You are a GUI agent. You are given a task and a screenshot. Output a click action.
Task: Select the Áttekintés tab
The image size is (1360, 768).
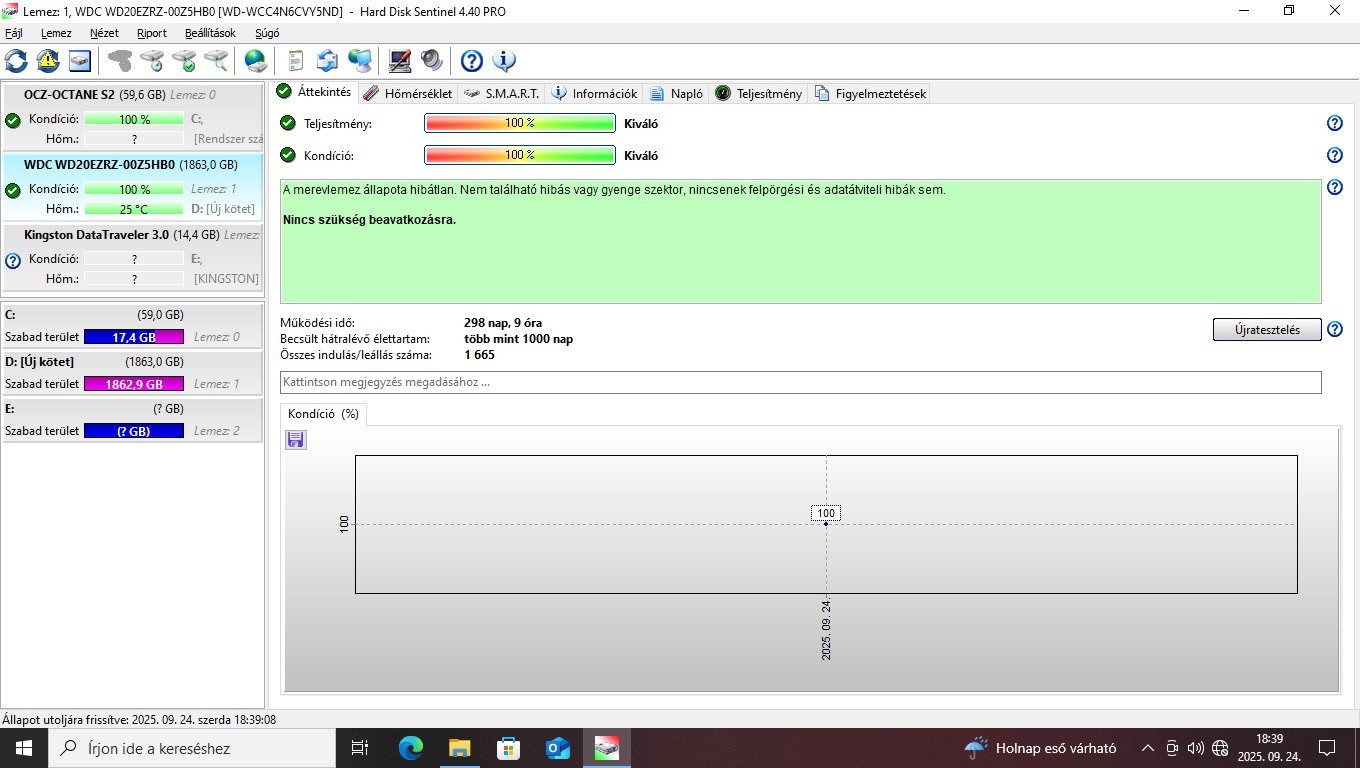315,92
